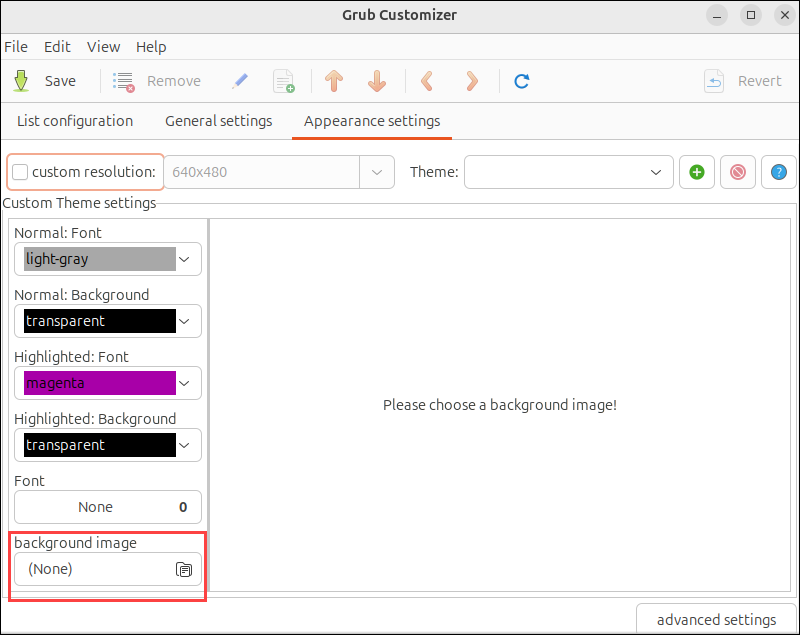Click the blue reload icon
This screenshot has width=800, height=635.
(x=521, y=81)
